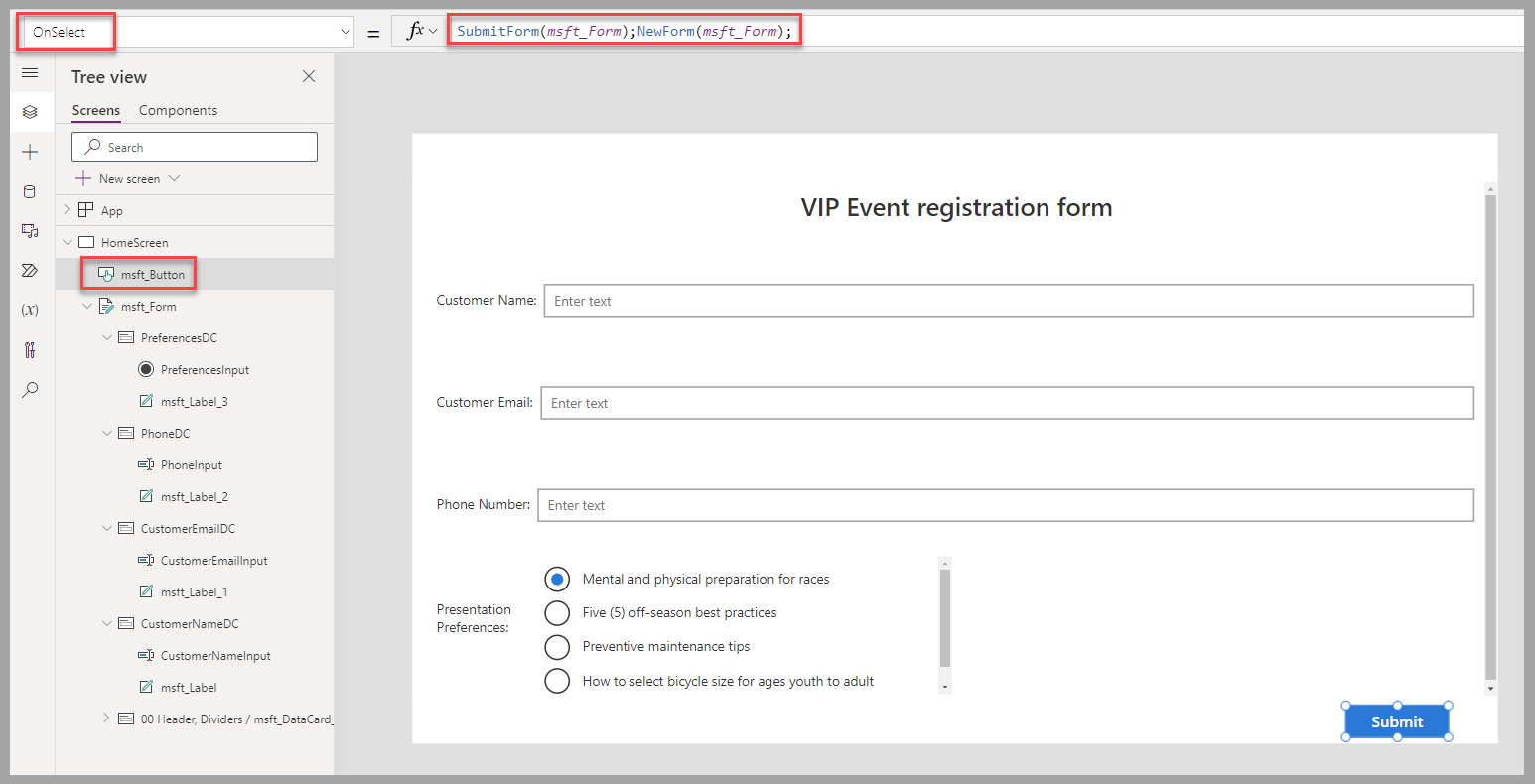Close the Tree view panel
Viewport: 1535px width, 784px height.
[309, 76]
